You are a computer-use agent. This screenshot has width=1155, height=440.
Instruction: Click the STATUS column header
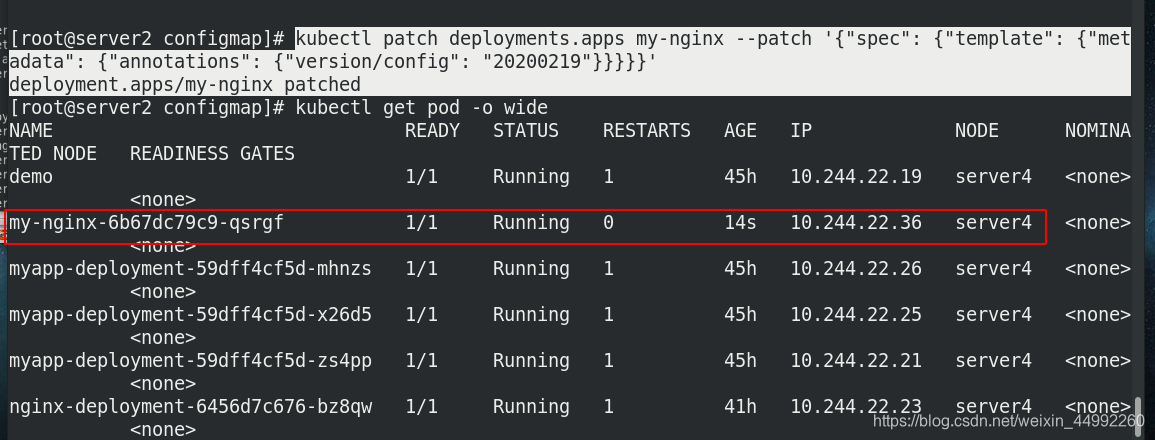(525, 131)
